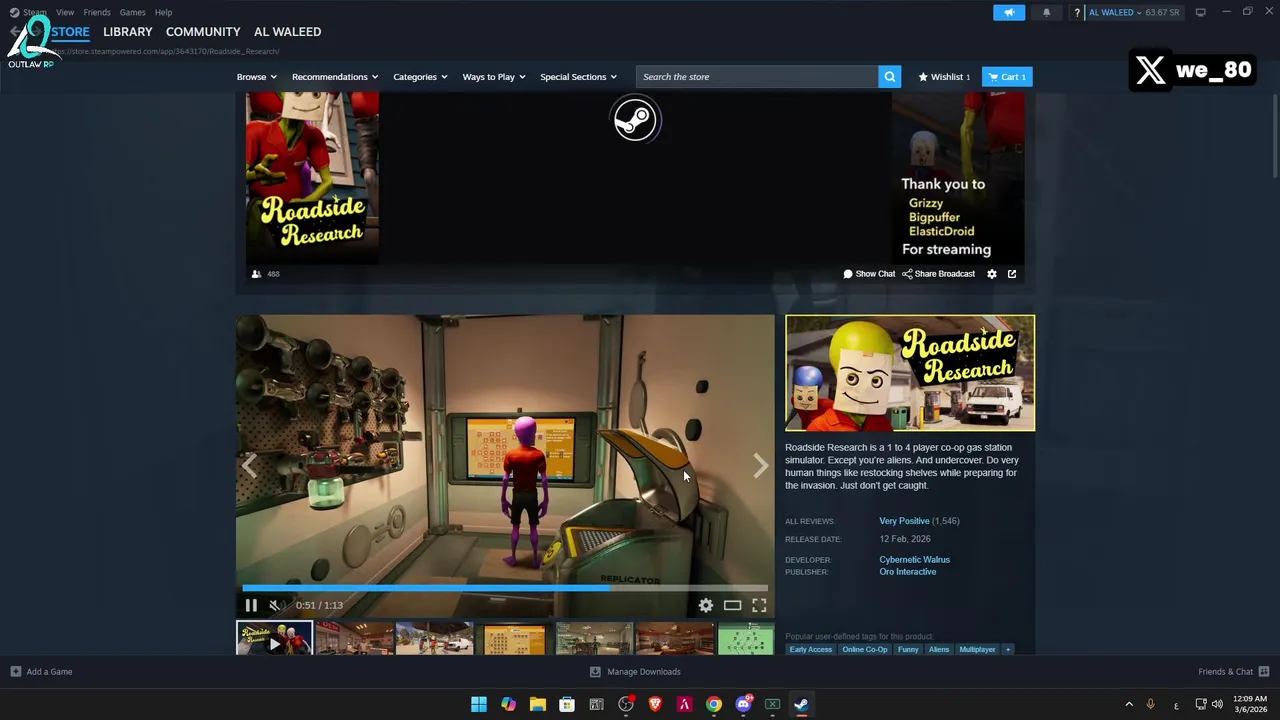Open the Cart button
Image resolution: width=1280 pixels, height=720 pixels.
1007,77
